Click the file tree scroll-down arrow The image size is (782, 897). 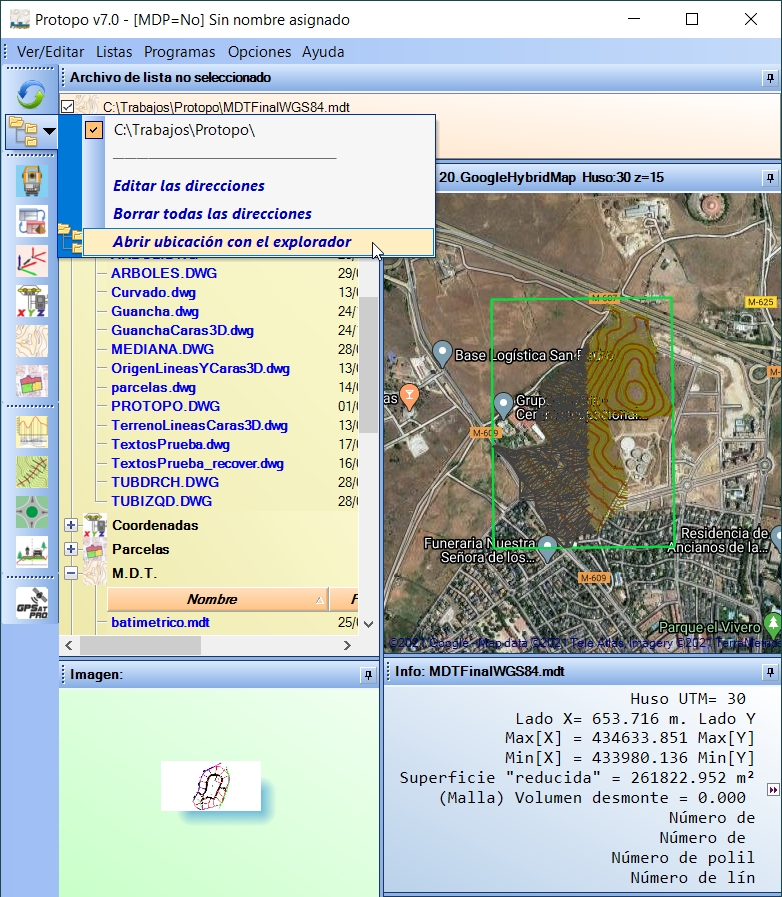[368, 625]
